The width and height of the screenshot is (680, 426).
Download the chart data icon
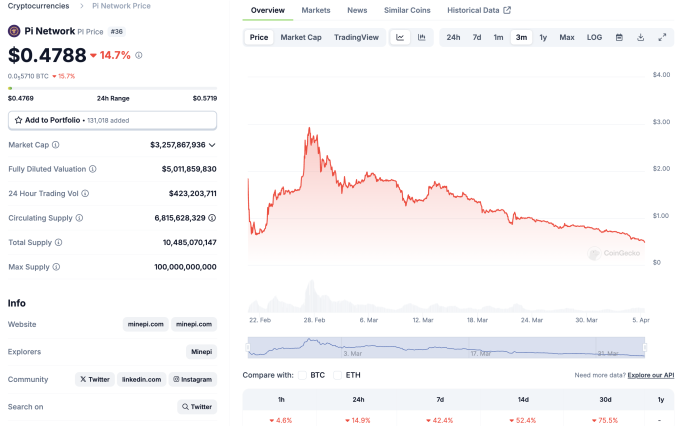tap(641, 37)
